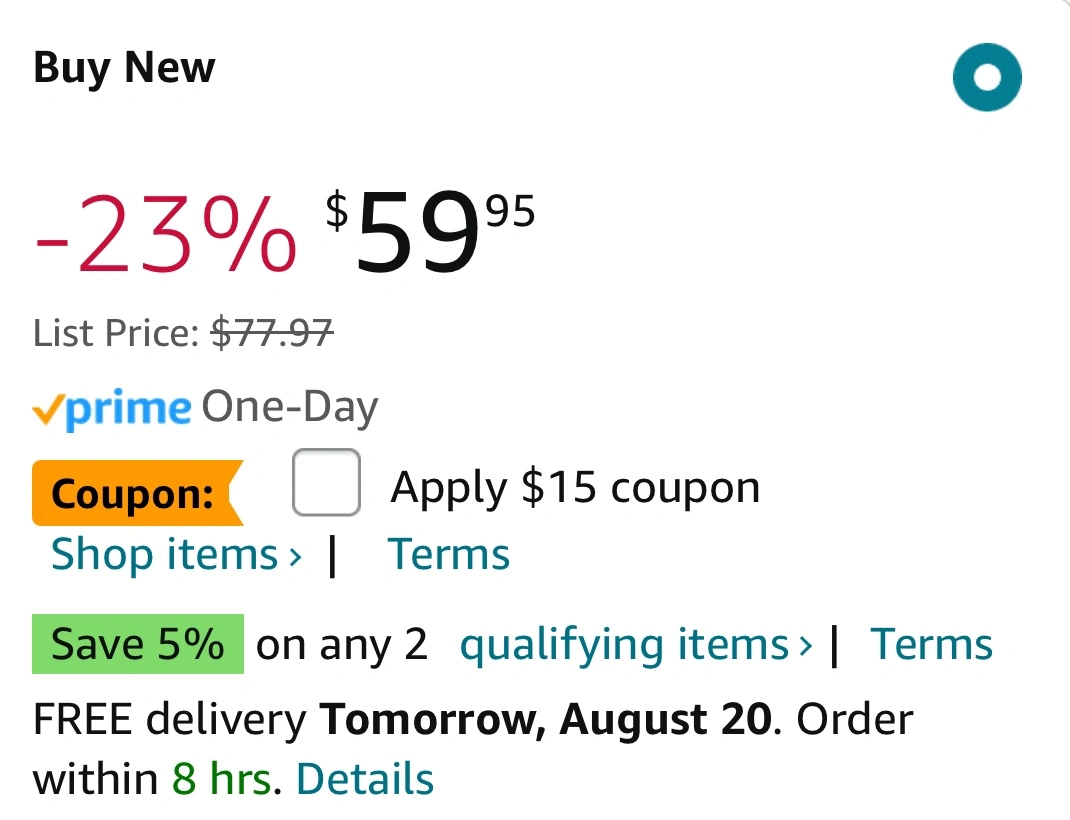The width and height of the screenshot is (1070, 820).
Task: Click the orange Coupon badge
Action: 133,493
